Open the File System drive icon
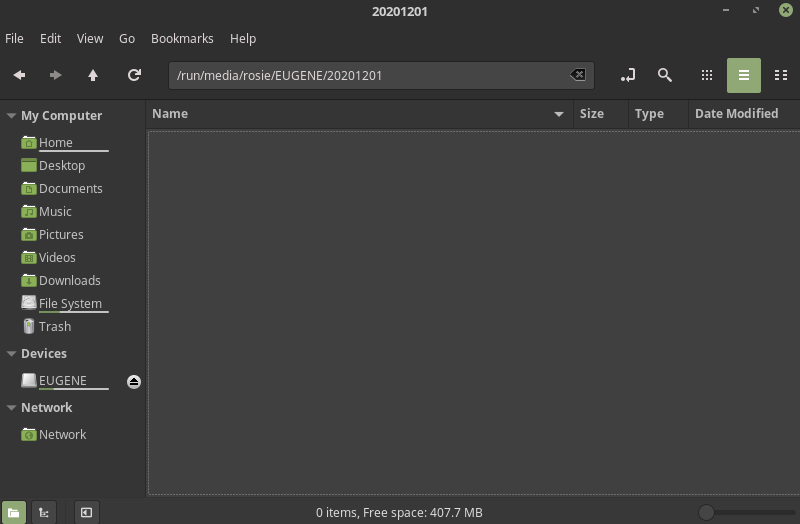 click(x=29, y=303)
